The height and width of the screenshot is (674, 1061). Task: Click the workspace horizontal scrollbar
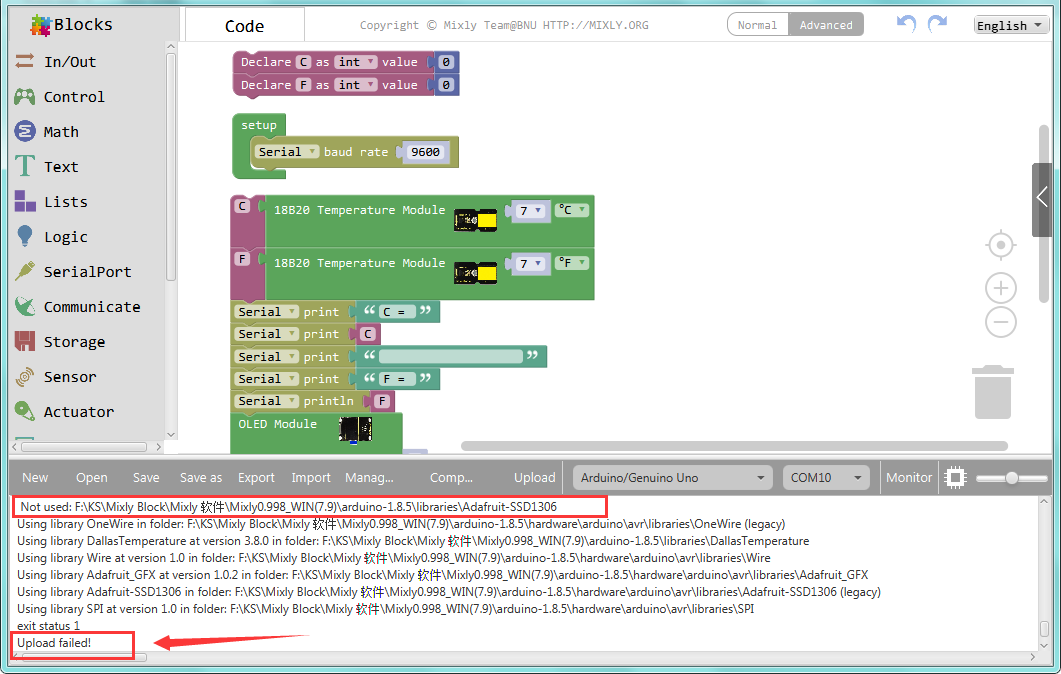point(734,446)
